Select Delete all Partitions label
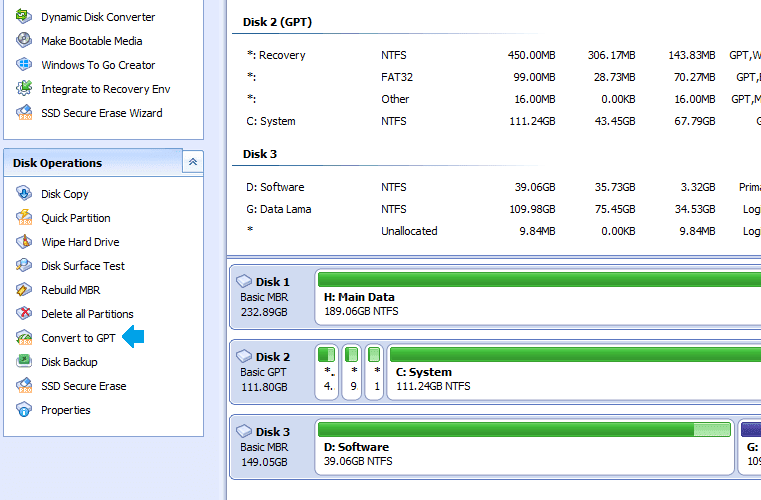The height and width of the screenshot is (500, 761). 87,314
